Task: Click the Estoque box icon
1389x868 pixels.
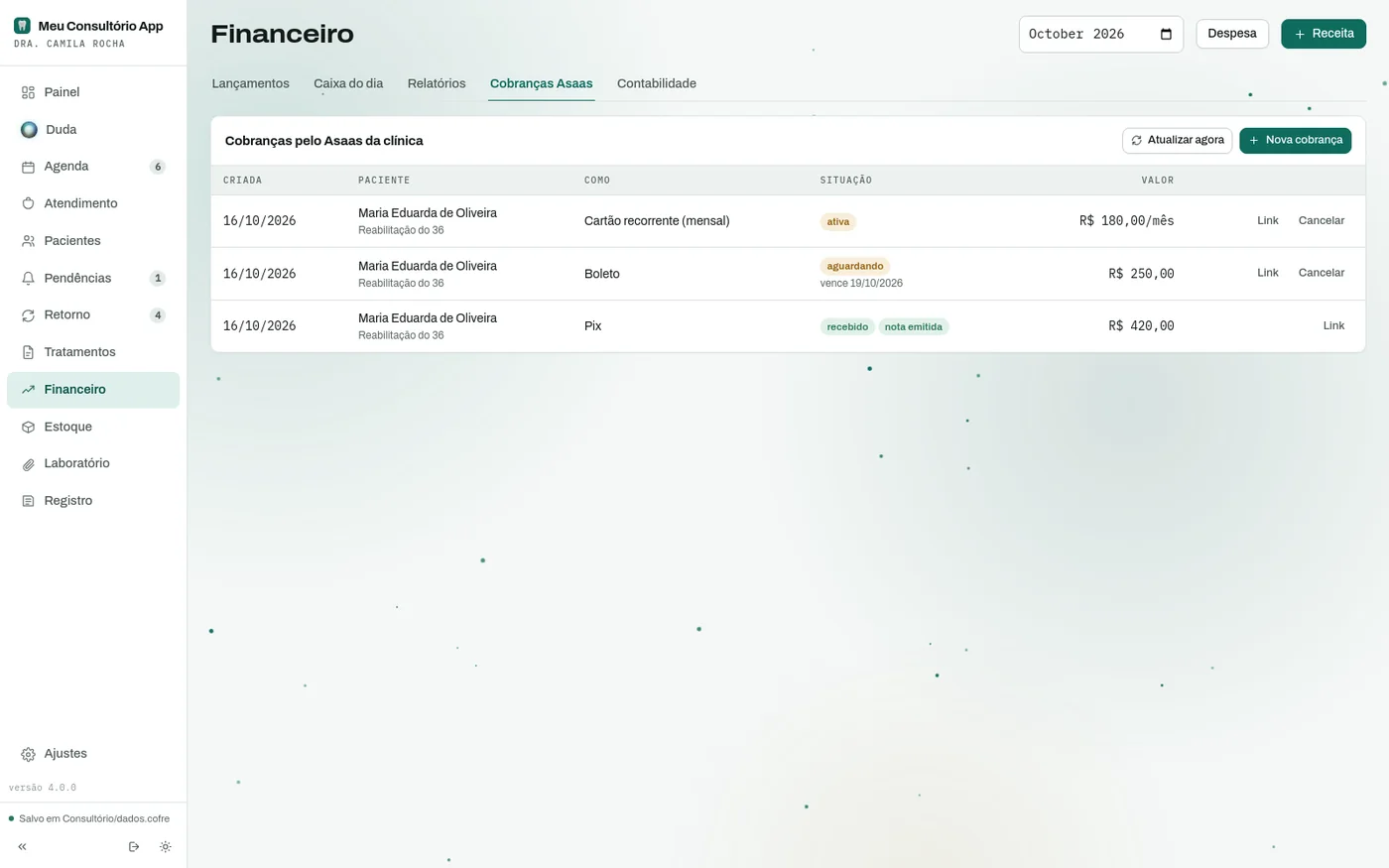Action: [28, 427]
